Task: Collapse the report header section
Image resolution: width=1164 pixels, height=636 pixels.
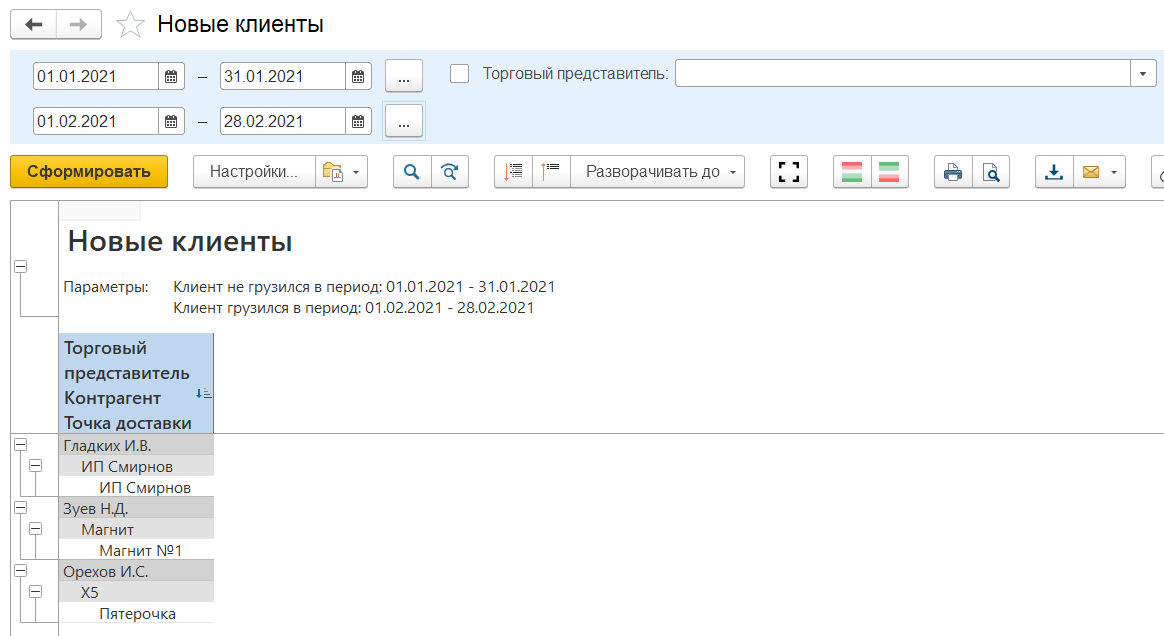Action: [20, 266]
